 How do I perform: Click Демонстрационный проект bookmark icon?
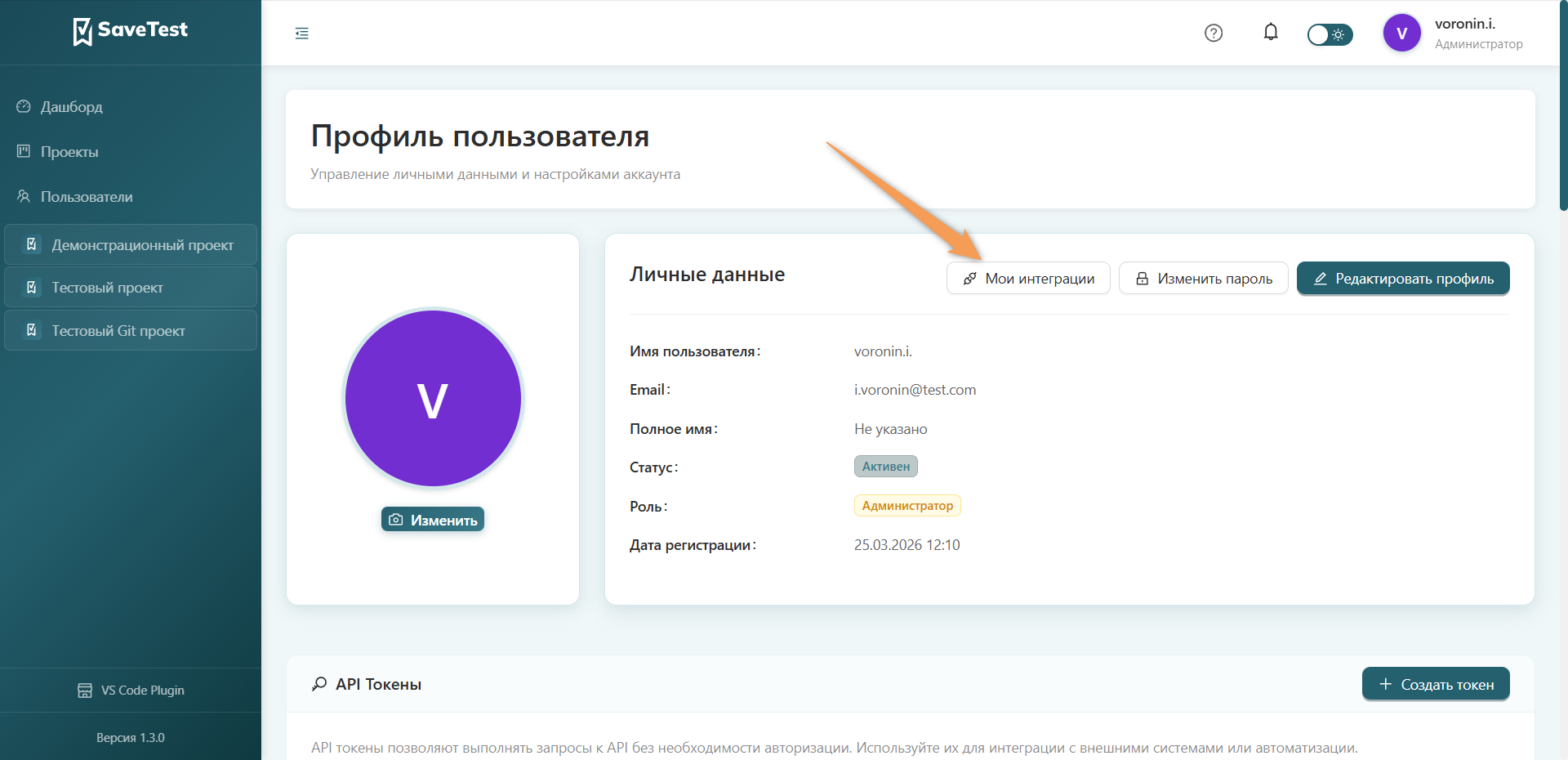32,244
